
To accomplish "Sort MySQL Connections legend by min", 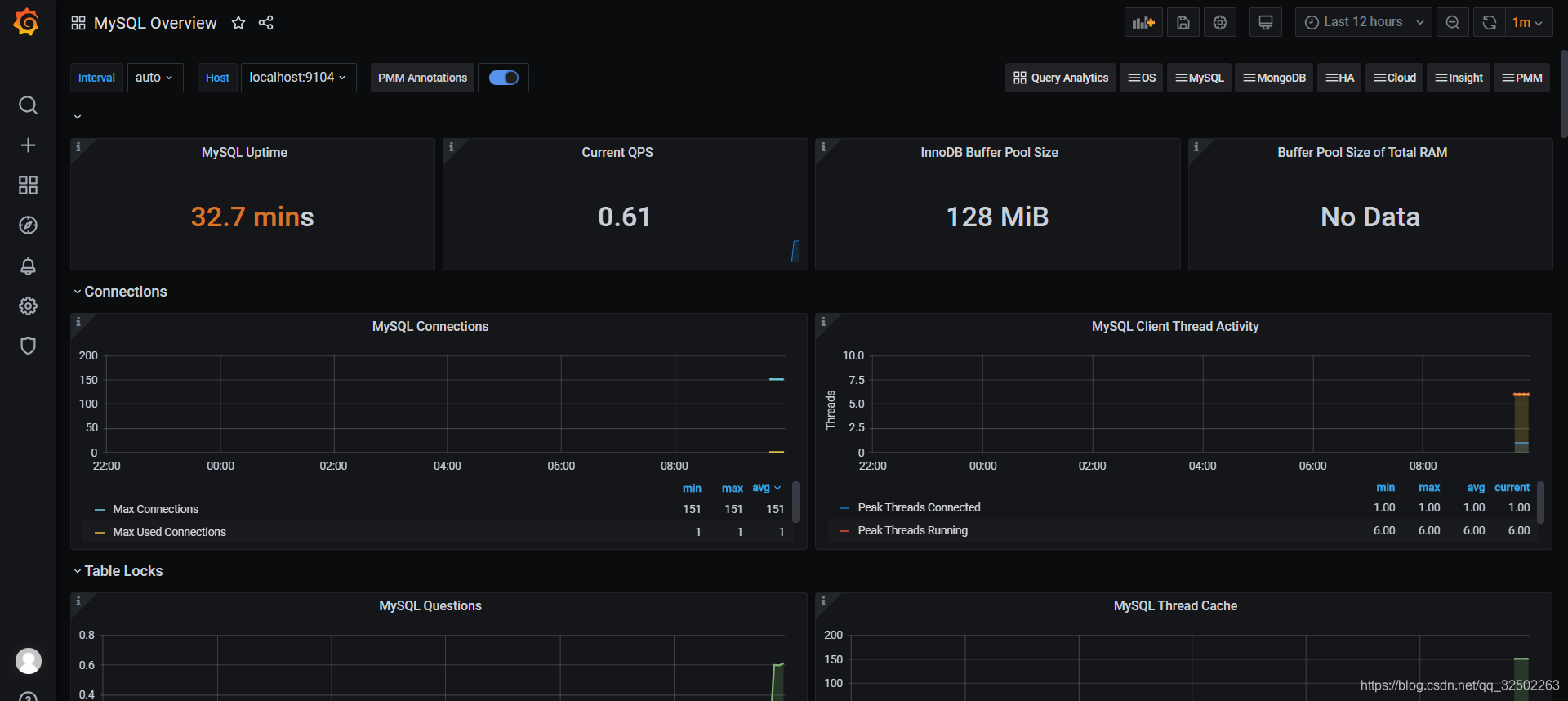I will point(692,488).
